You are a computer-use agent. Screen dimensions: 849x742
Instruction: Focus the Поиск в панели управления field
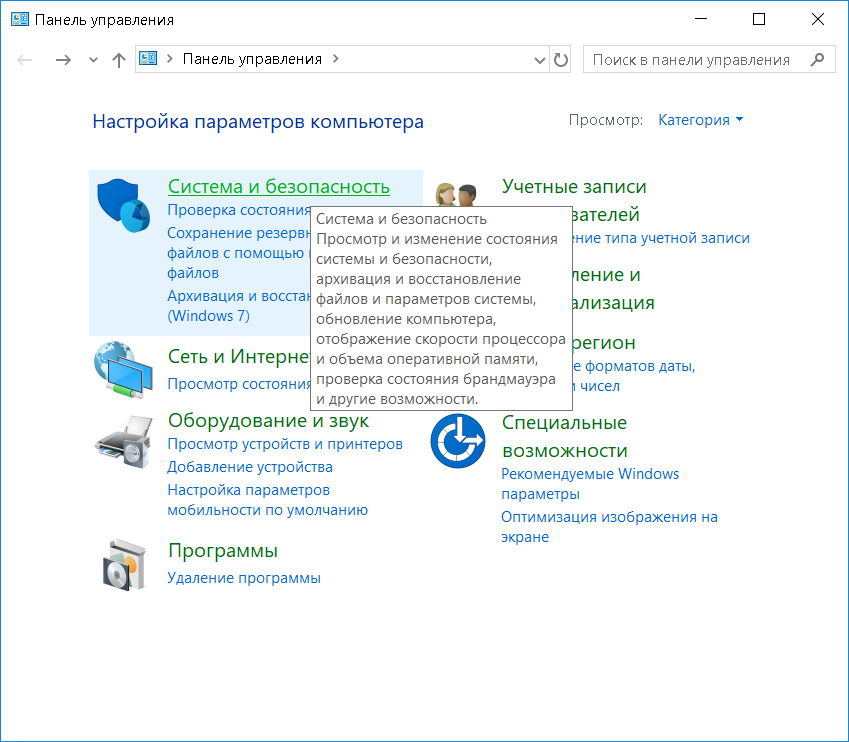[692, 60]
